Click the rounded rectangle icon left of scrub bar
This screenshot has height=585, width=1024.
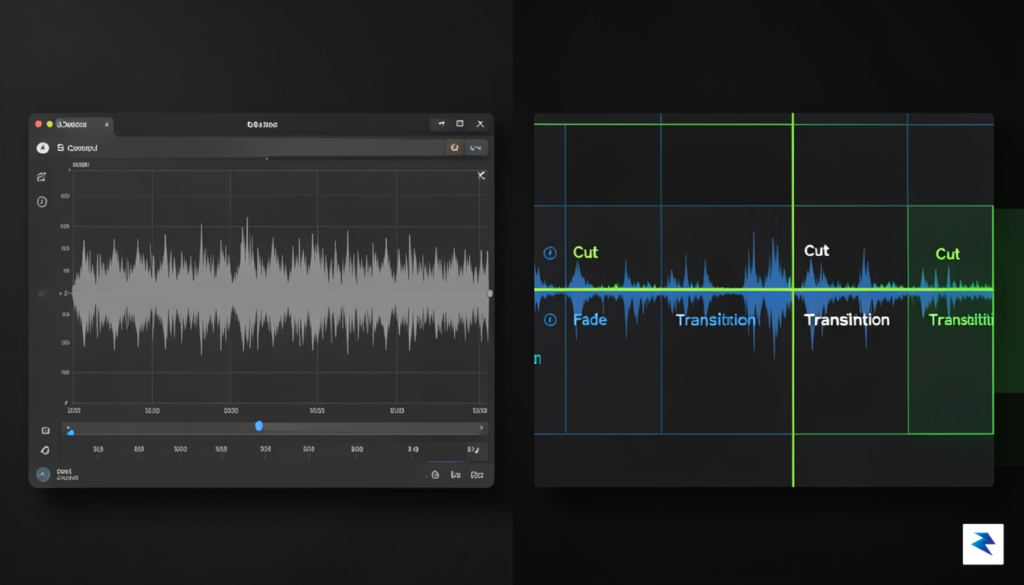point(45,430)
